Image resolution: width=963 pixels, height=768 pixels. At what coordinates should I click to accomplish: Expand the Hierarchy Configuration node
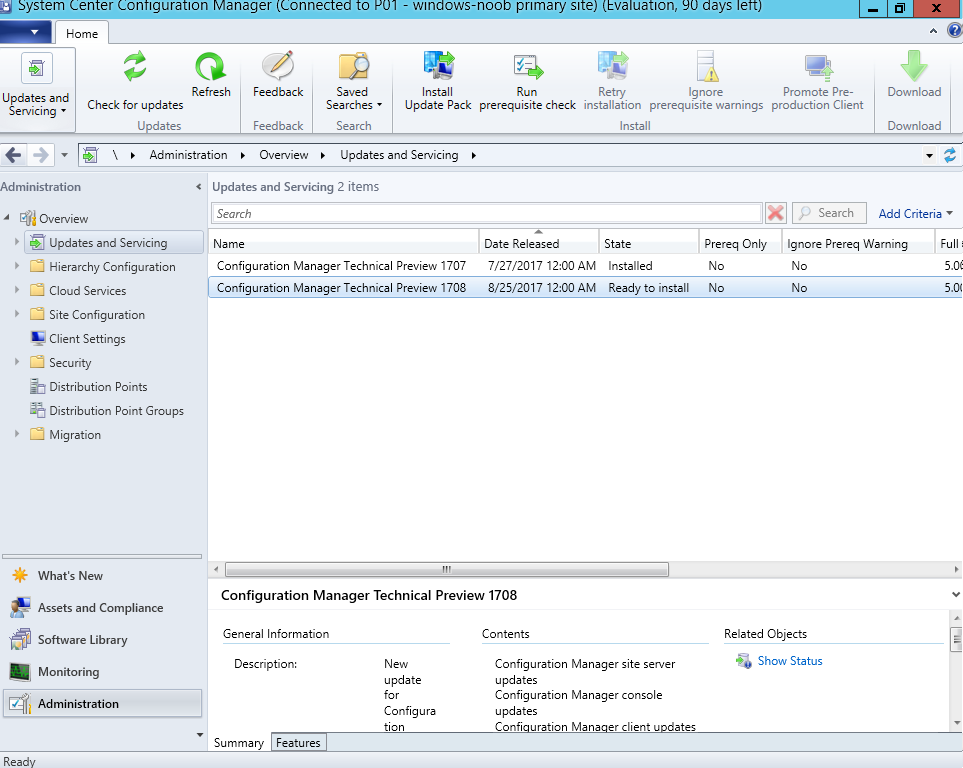coord(17,266)
